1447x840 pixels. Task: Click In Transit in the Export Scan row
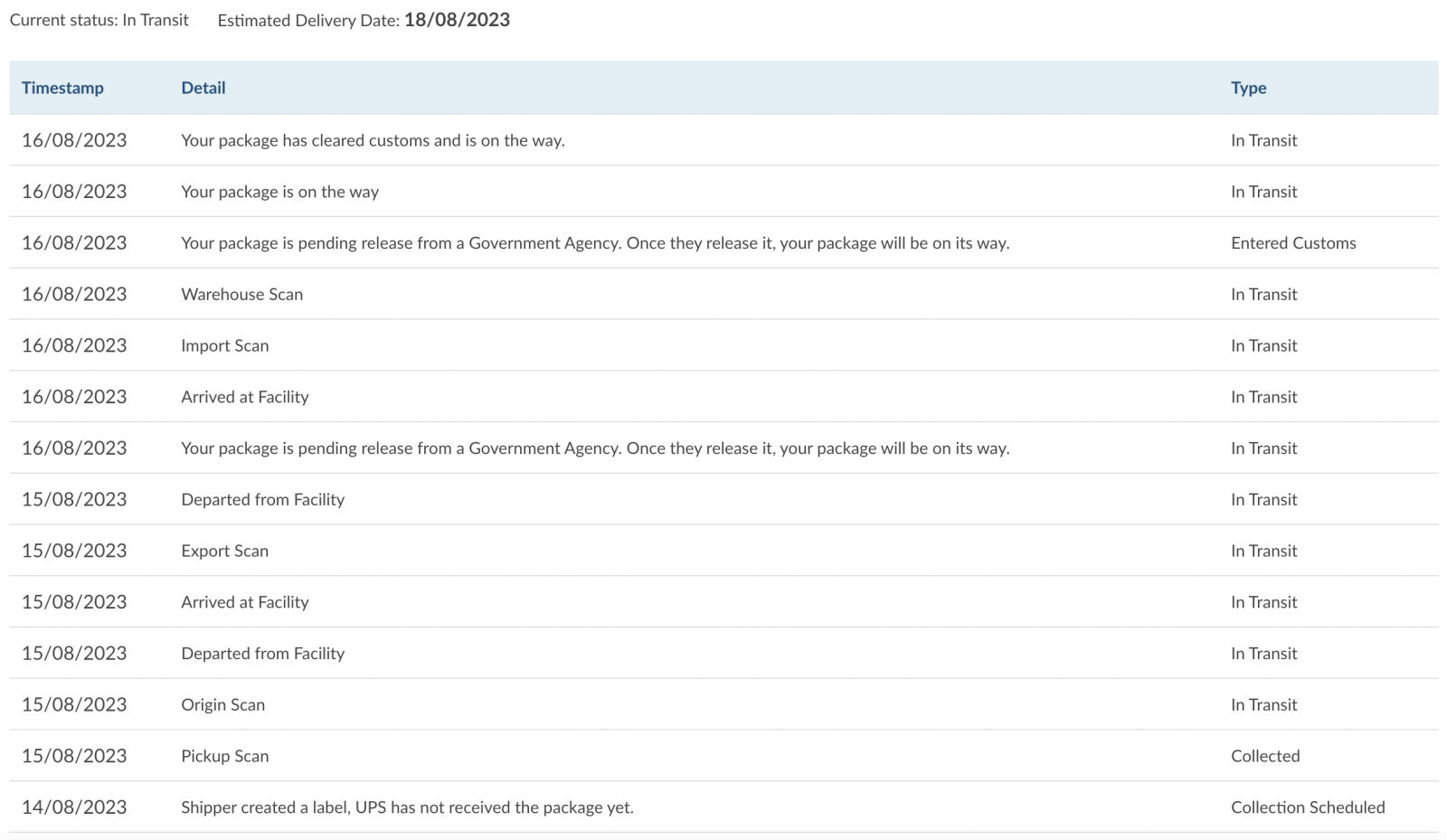[x=1263, y=551]
